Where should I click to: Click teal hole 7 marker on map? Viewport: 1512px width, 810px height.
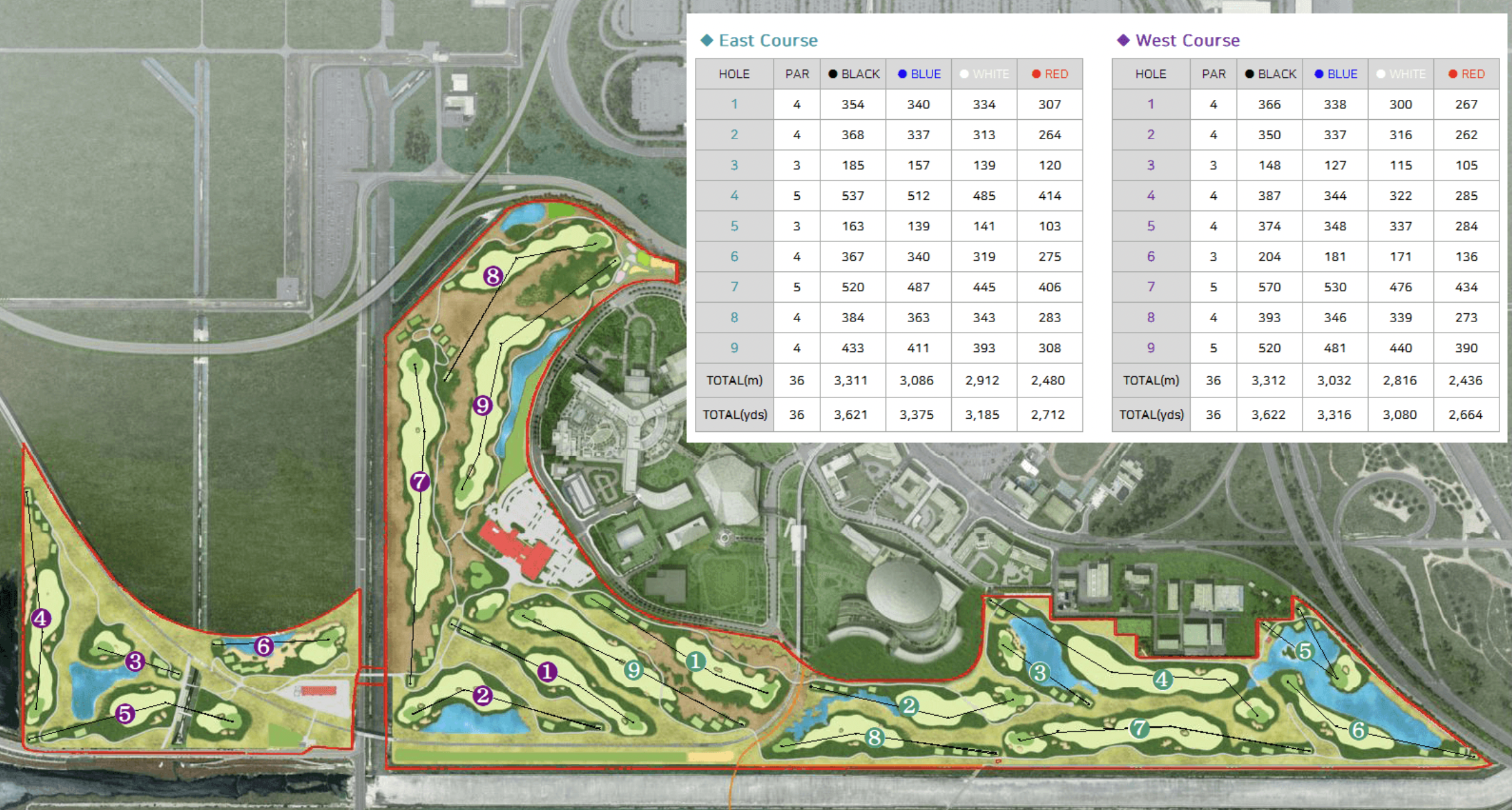tap(1140, 728)
